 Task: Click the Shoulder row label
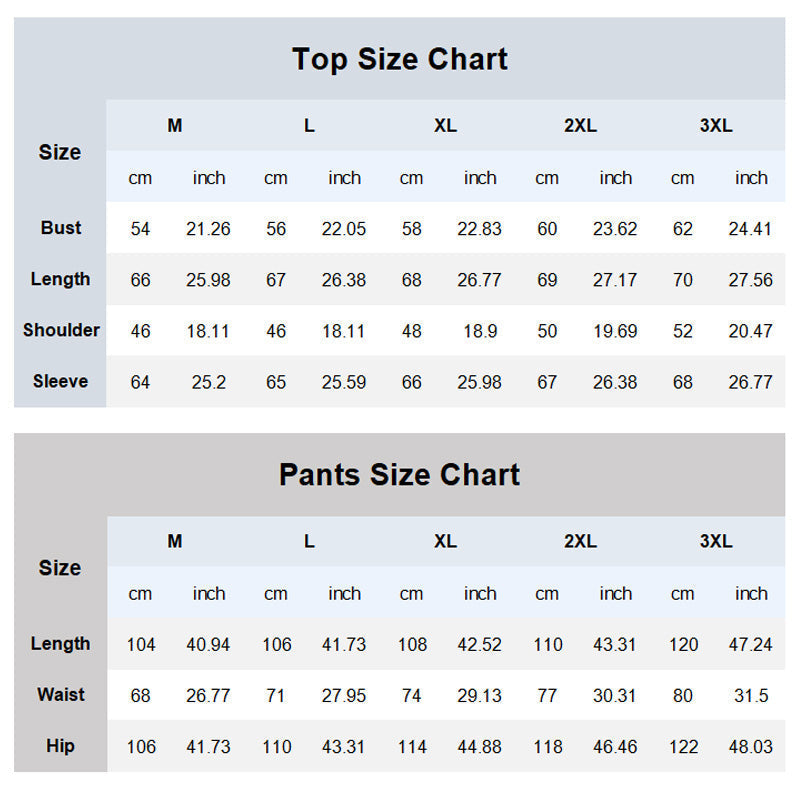(x=61, y=330)
